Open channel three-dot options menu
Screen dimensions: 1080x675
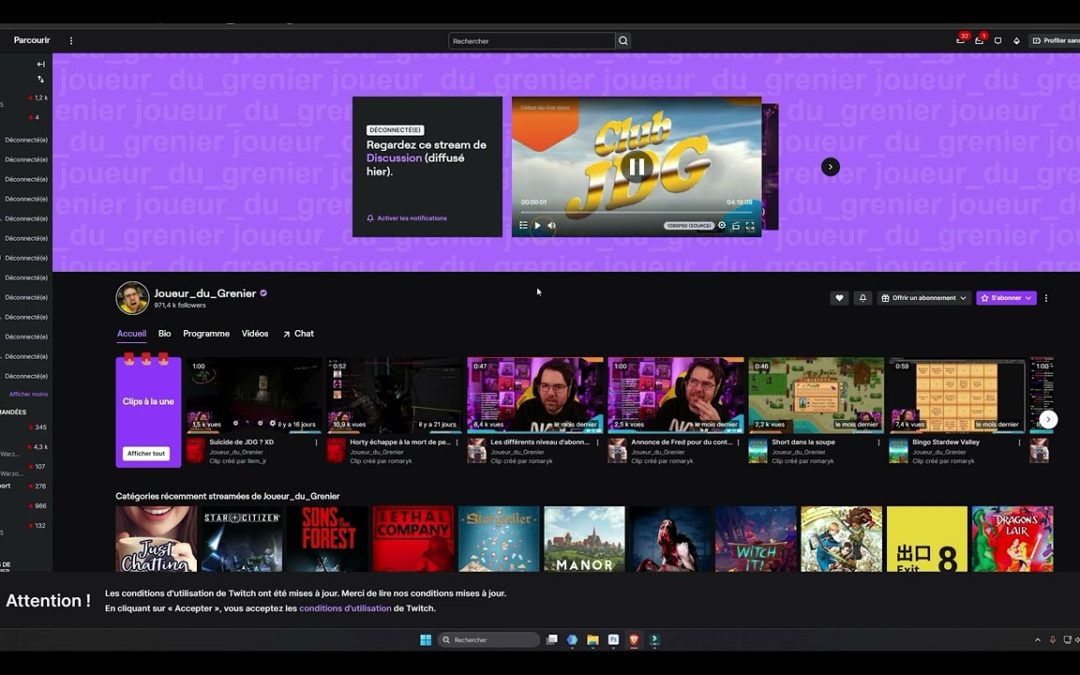click(1046, 298)
